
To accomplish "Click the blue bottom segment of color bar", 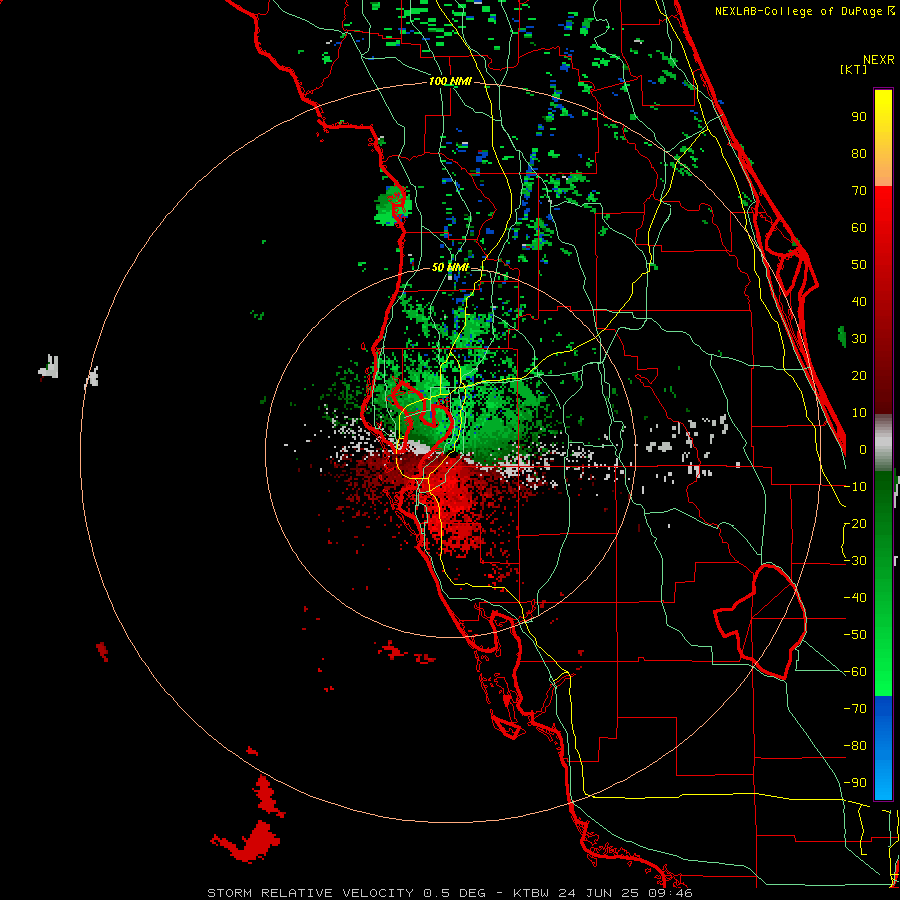I will [883, 748].
